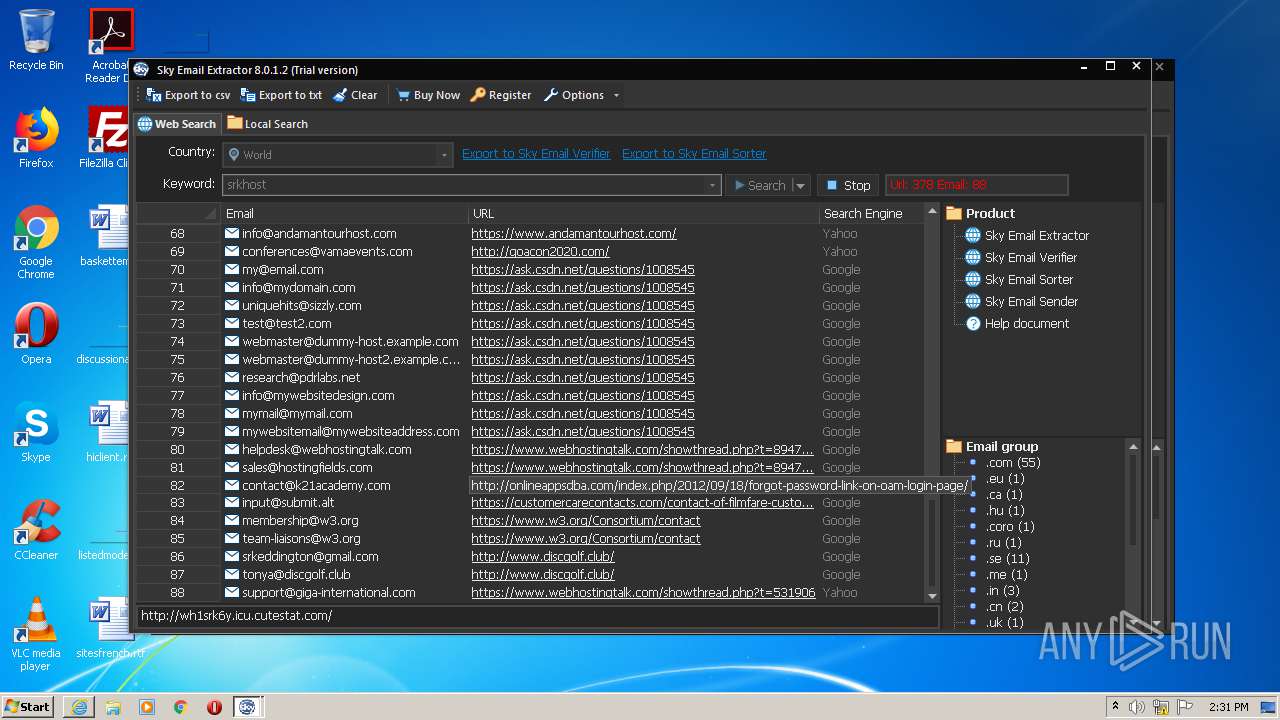Screen dimensions: 1280x720
Task: Clear the results with the Clear button
Action: [x=355, y=95]
